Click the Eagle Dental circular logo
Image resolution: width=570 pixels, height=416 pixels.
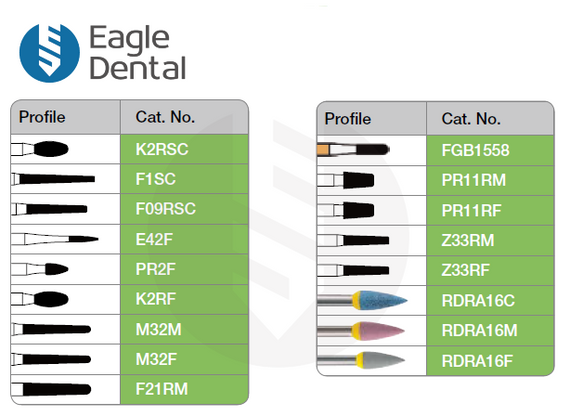49,53
